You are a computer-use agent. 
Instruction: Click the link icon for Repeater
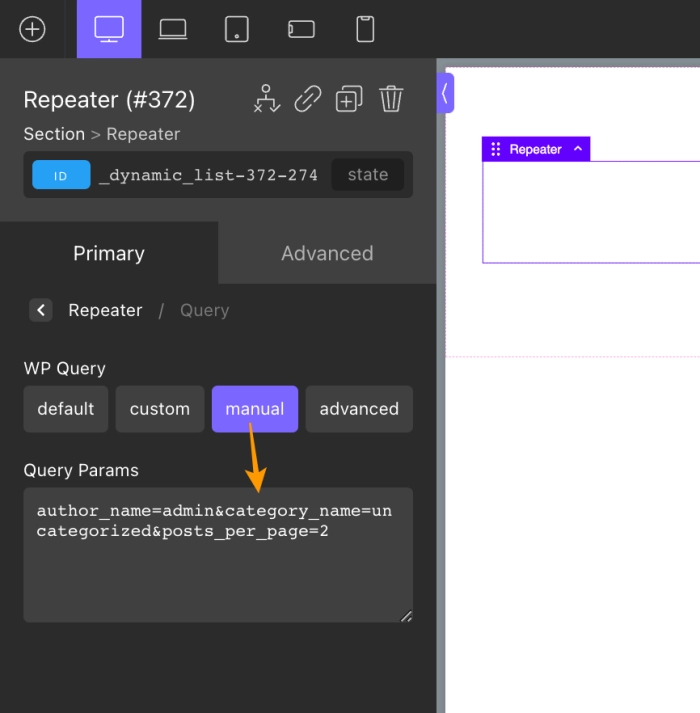(x=308, y=99)
